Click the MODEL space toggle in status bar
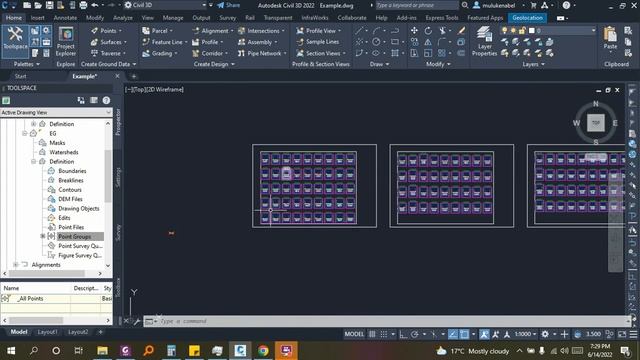Screen dimensions: 640x360 pyautogui.click(x=354, y=334)
